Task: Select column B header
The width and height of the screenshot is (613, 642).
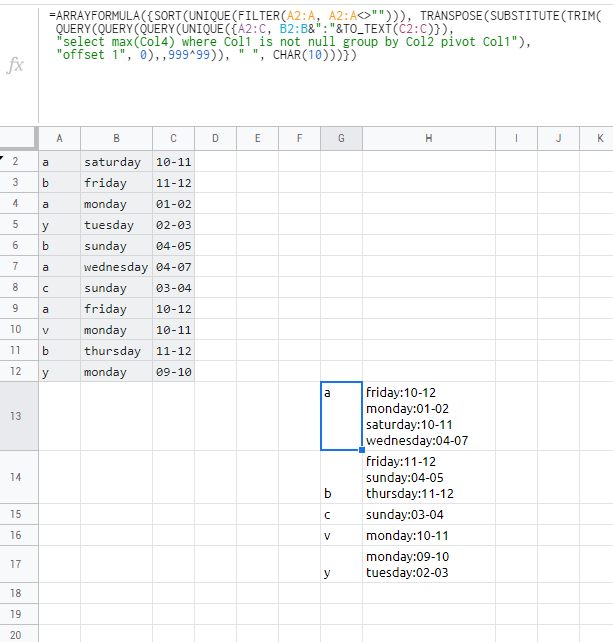Action: (117, 138)
